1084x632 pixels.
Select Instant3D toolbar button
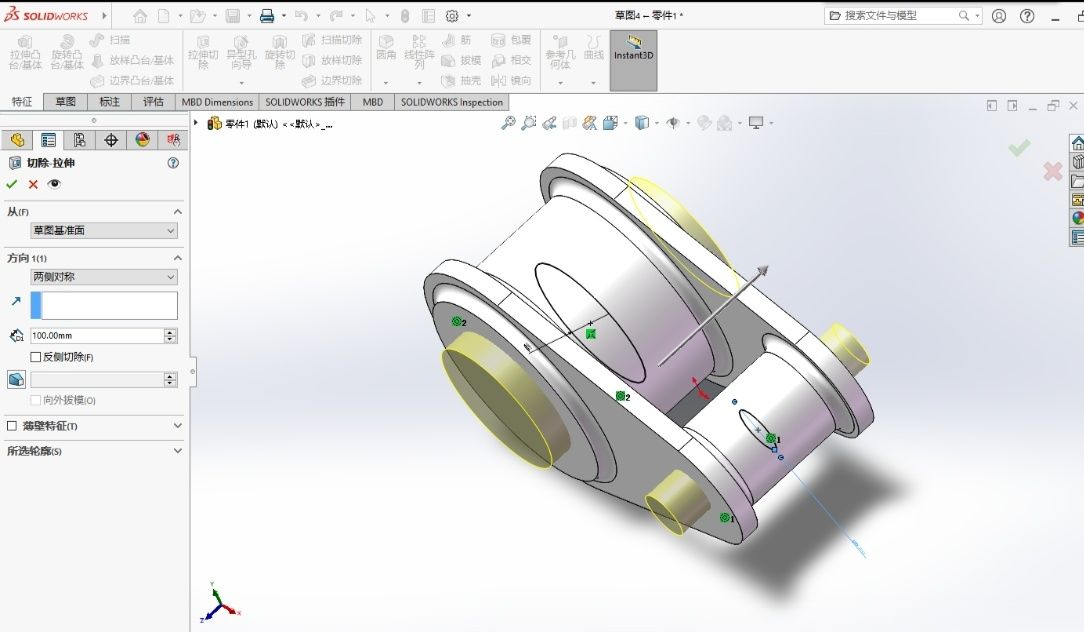click(x=633, y=60)
